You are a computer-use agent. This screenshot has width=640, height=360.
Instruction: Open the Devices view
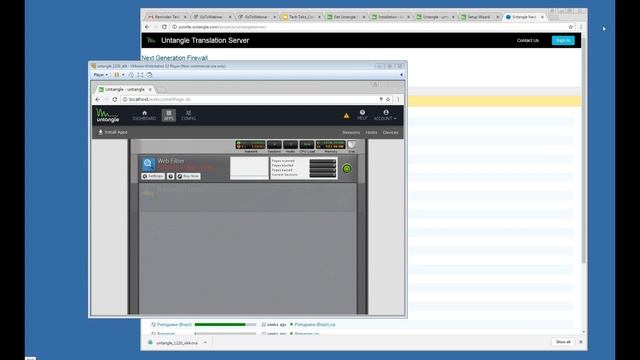point(391,132)
